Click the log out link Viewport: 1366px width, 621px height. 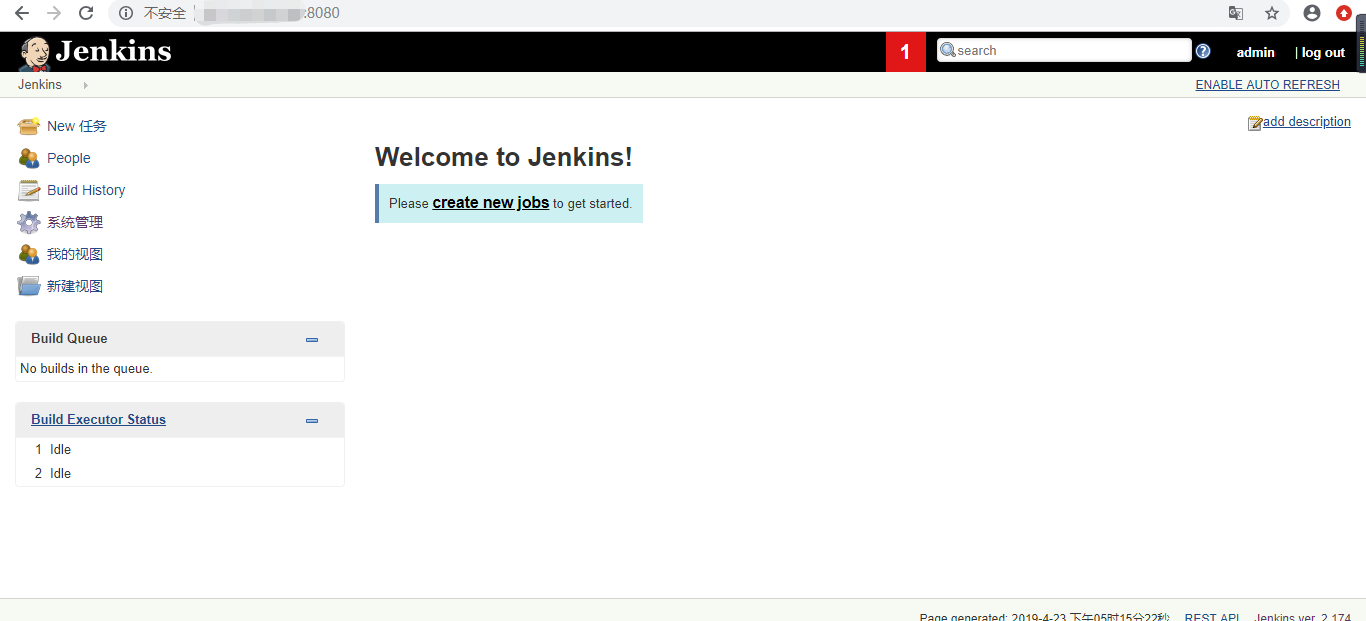tap(1323, 53)
